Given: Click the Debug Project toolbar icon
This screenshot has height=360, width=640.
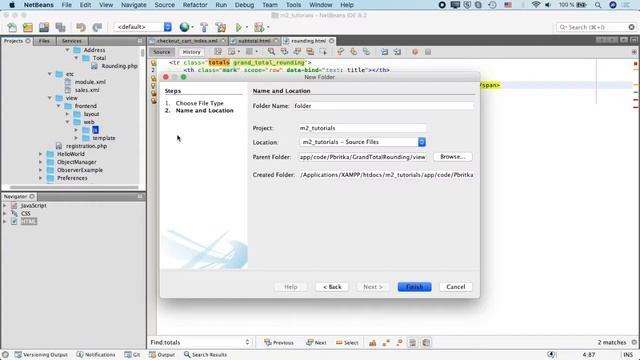Looking at the screenshot, I should (x=259, y=27).
